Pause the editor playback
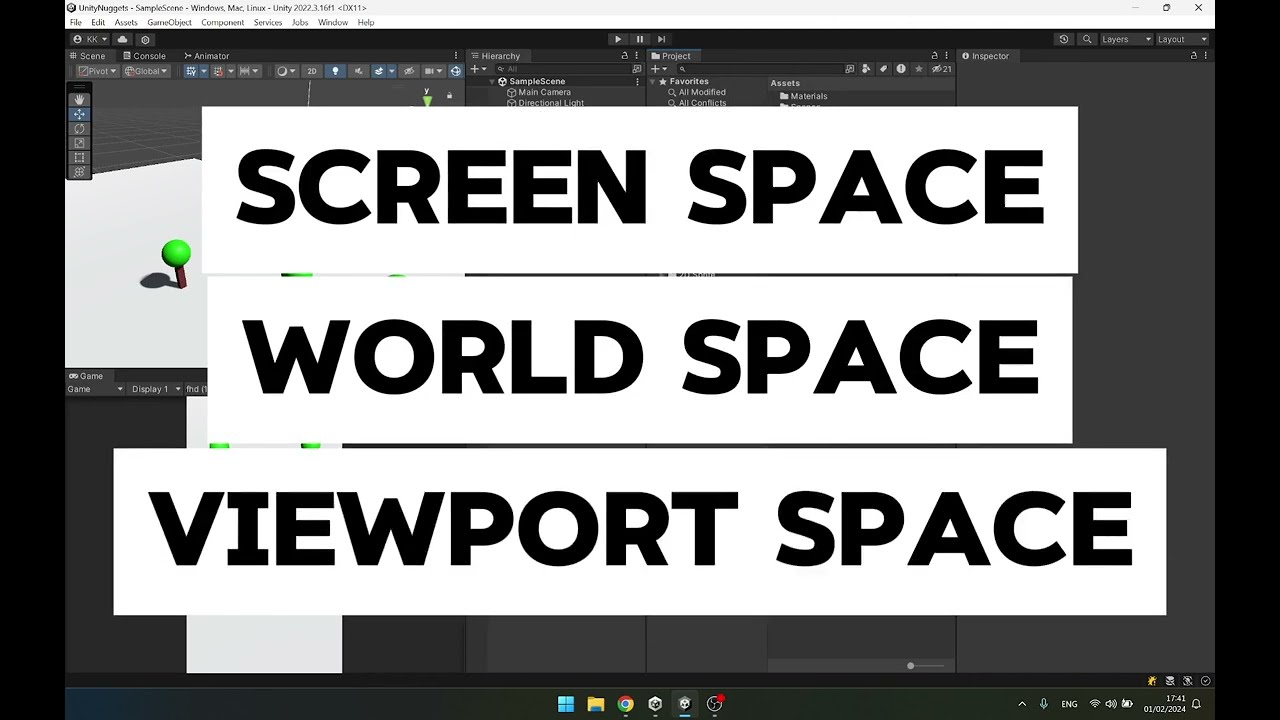The width and height of the screenshot is (1280, 720). tap(640, 39)
